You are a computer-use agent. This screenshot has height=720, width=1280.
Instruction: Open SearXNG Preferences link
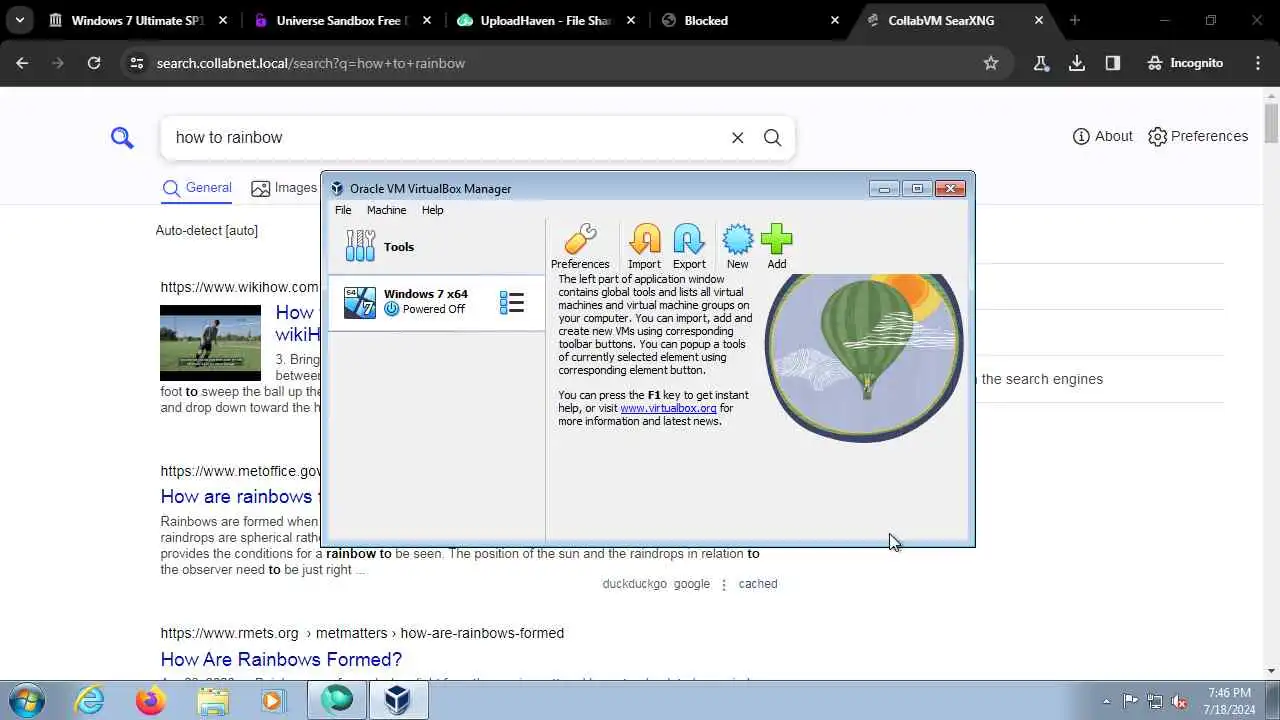(1198, 136)
